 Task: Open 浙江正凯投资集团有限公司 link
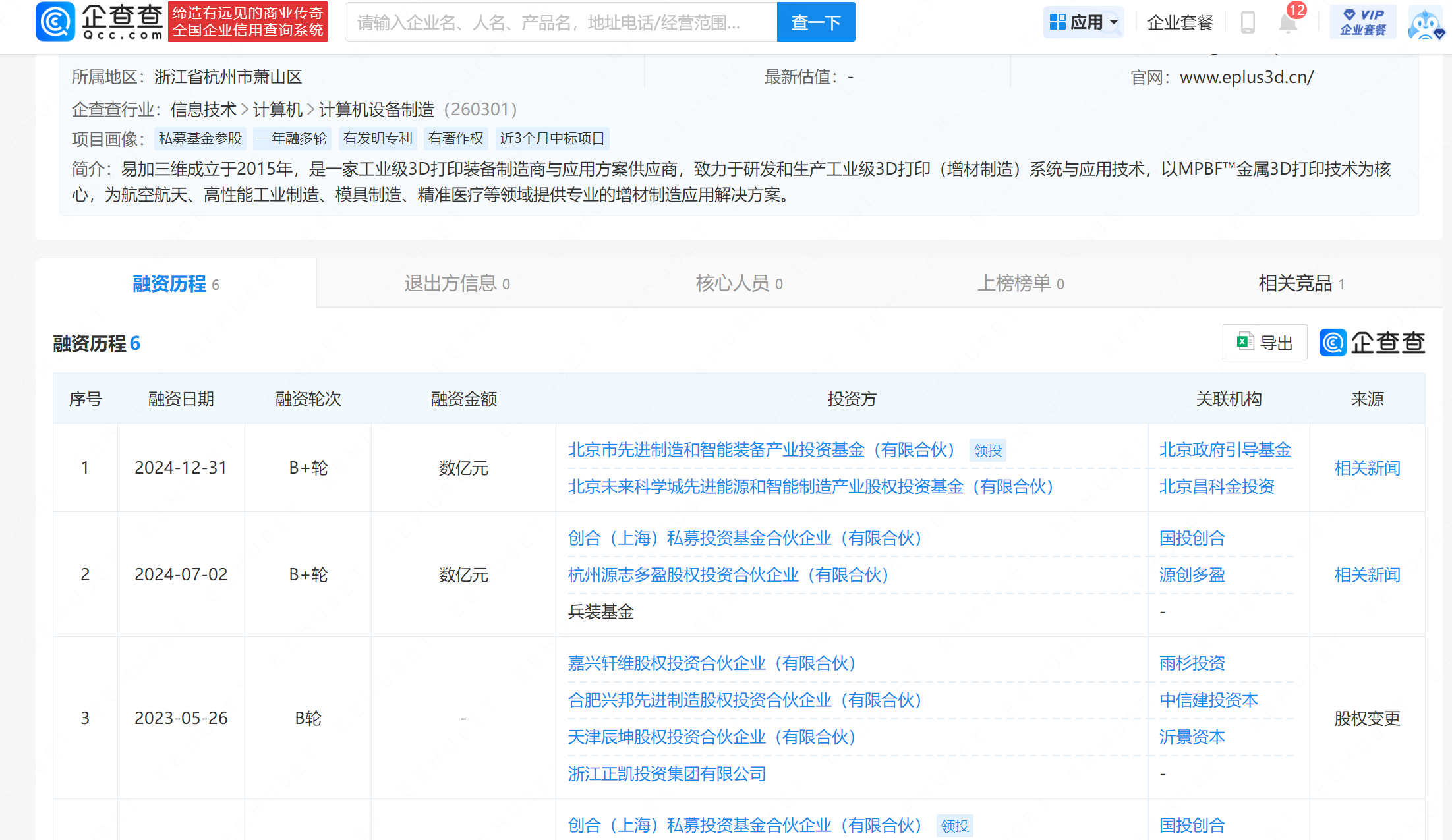(x=667, y=774)
